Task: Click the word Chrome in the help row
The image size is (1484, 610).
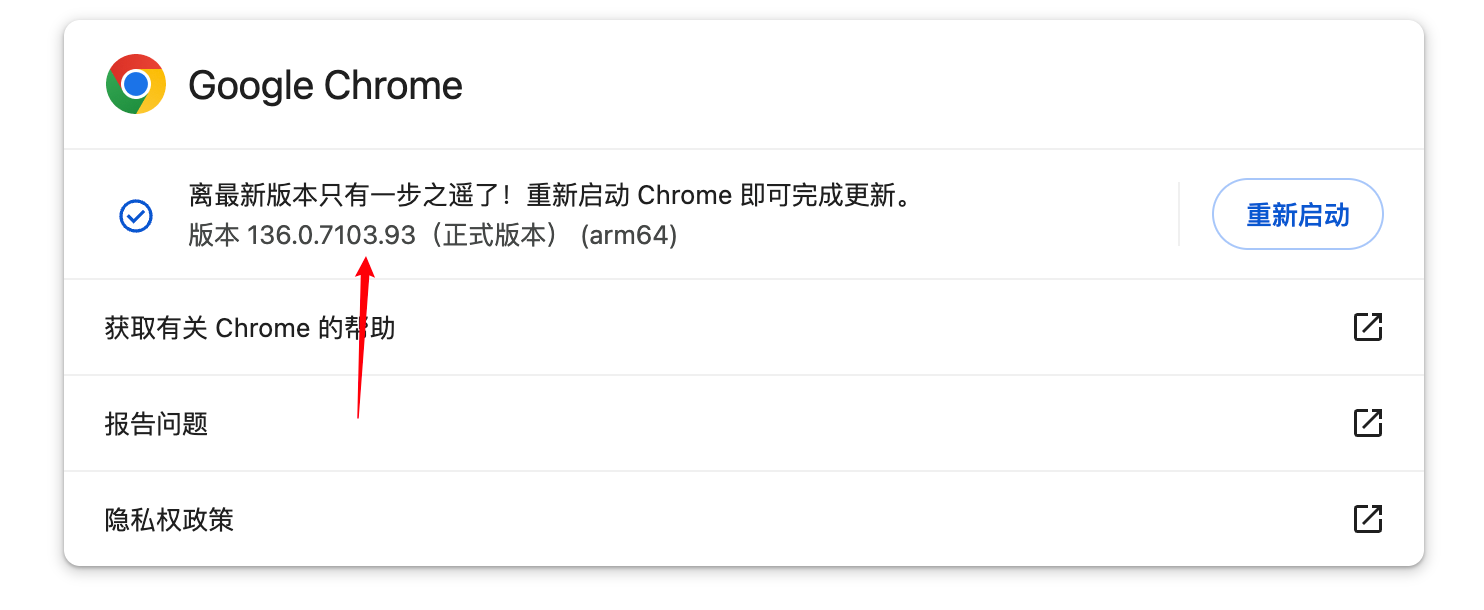Action: (263, 328)
